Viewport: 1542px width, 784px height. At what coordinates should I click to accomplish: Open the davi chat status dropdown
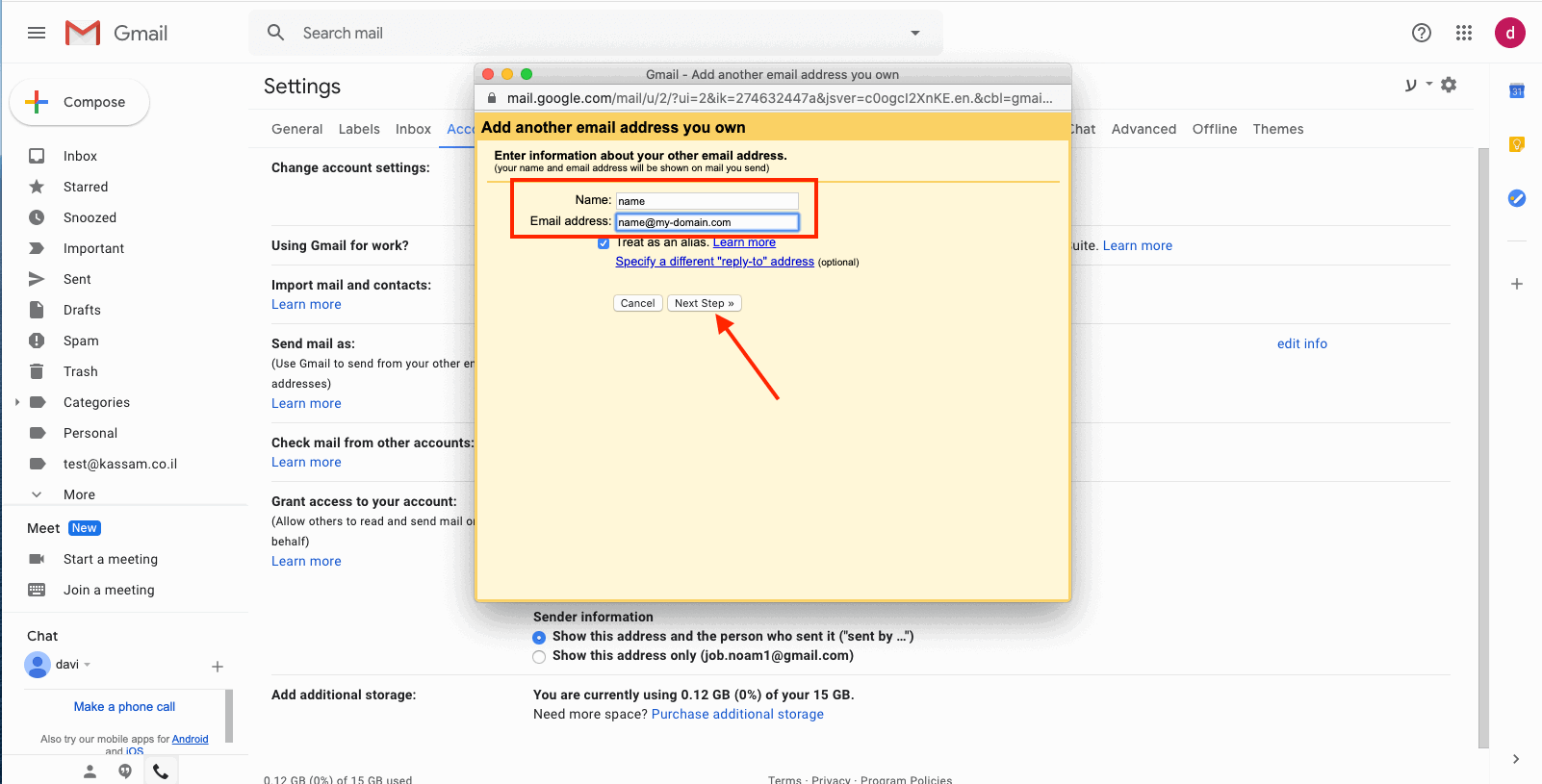click(x=87, y=665)
